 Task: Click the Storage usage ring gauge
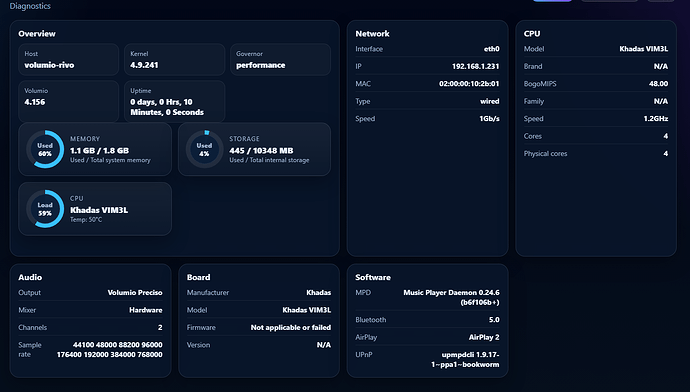click(204, 149)
